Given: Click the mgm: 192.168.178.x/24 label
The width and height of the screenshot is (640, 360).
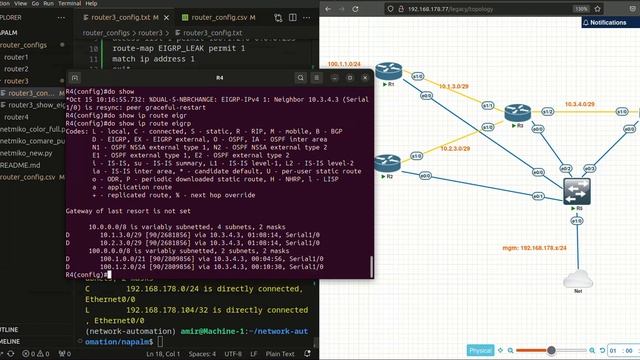Looking at the screenshot, I should tap(534, 248).
